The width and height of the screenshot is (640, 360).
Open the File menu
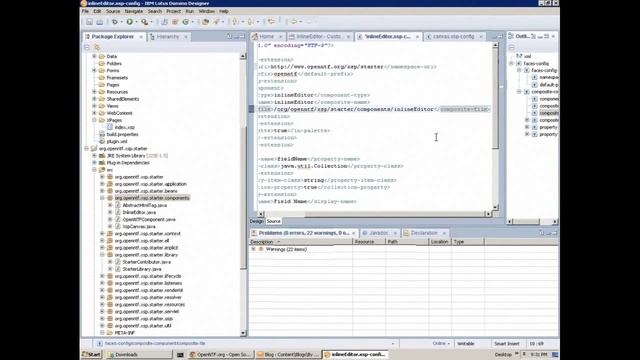tap(85, 11)
